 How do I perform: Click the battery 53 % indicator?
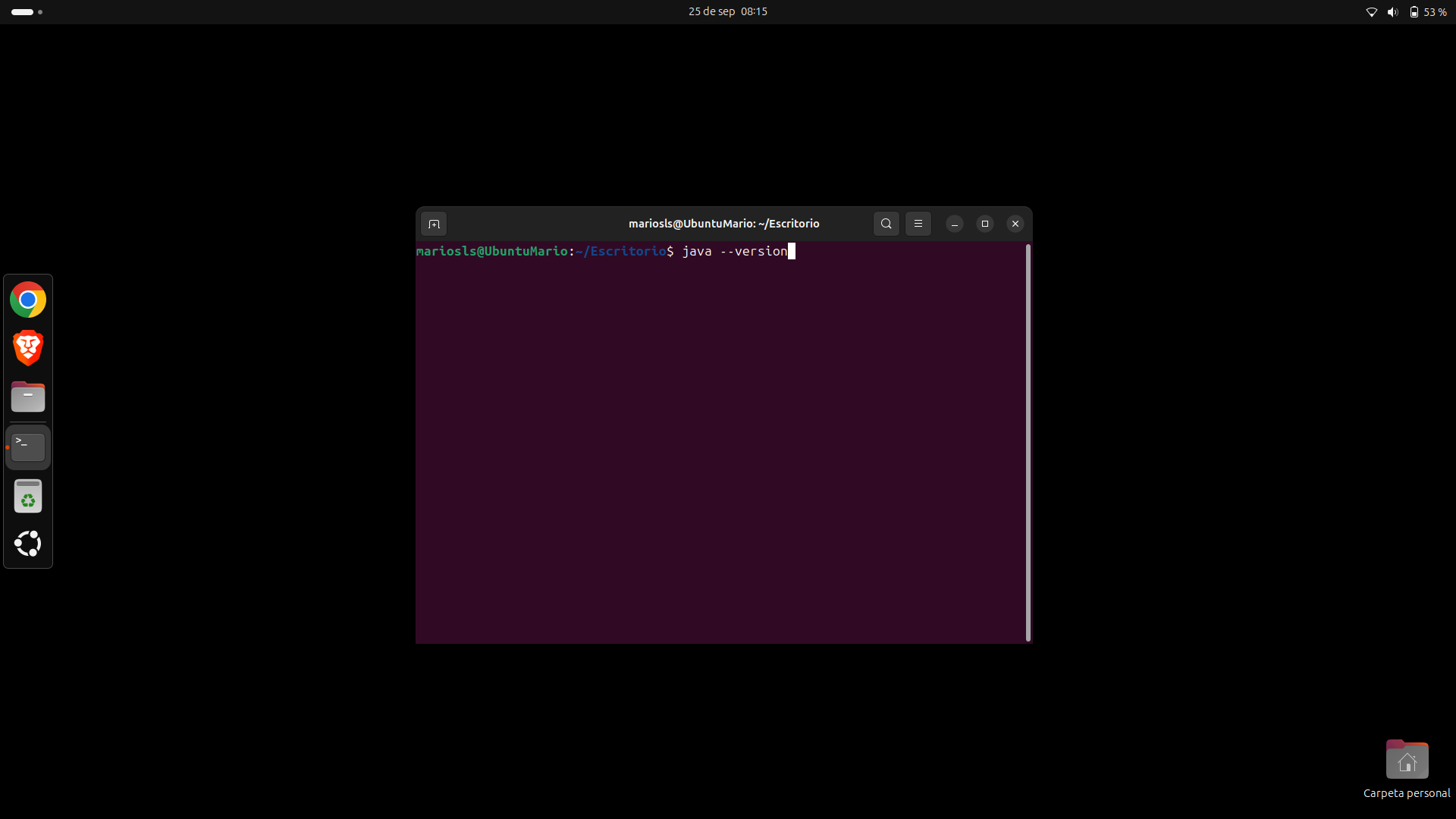(1428, 12)
